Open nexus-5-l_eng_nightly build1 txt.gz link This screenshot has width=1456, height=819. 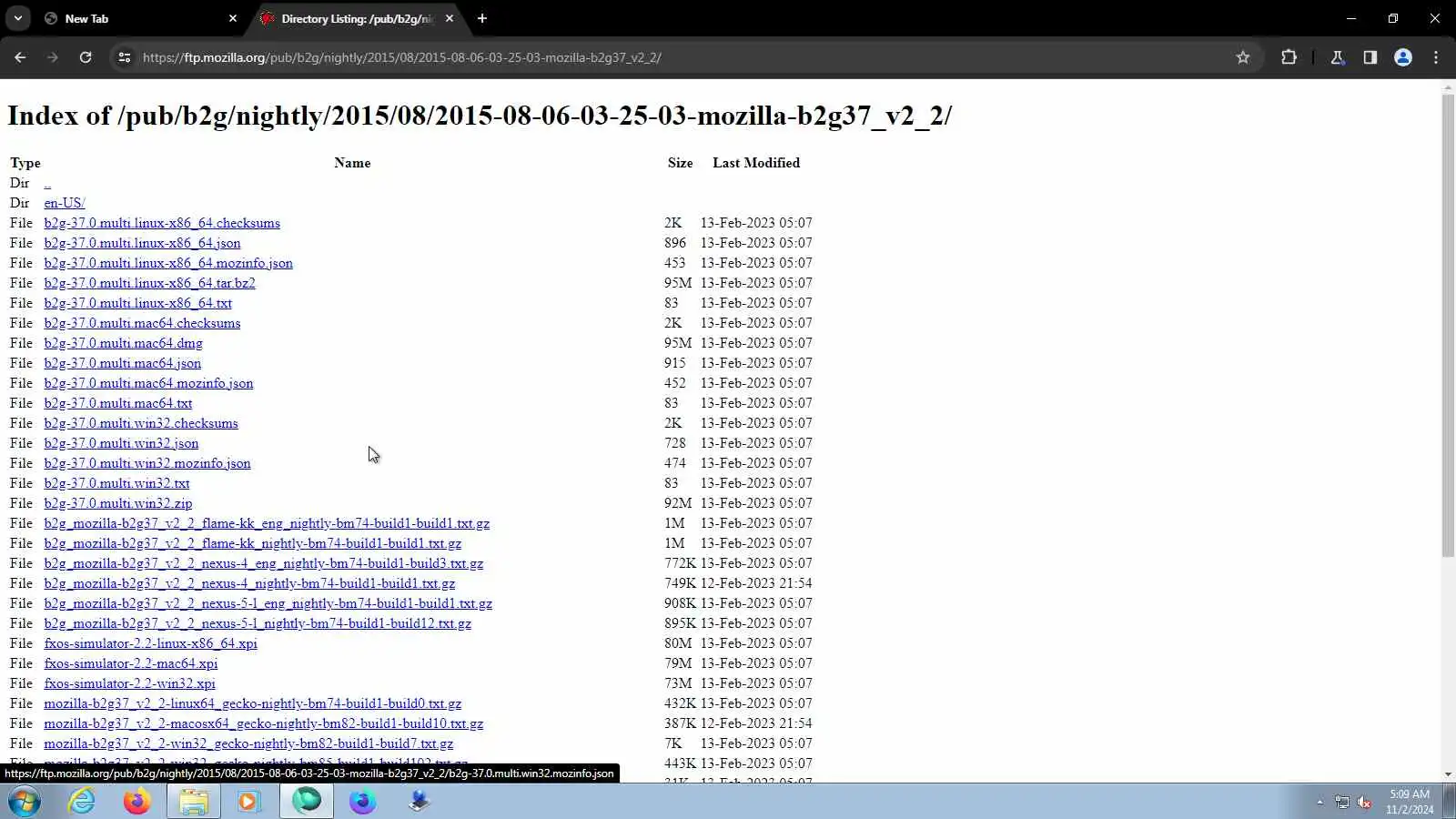point(268,603)
